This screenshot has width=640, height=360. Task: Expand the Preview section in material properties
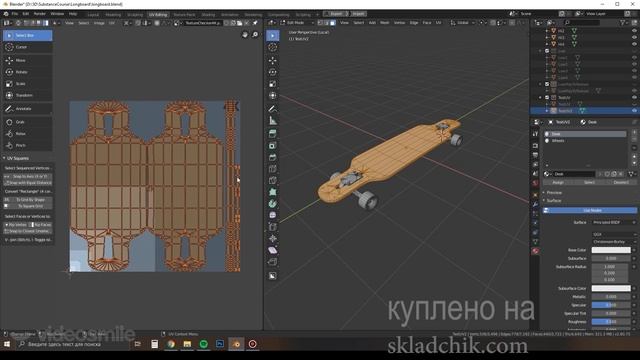(x=554, y=193)
